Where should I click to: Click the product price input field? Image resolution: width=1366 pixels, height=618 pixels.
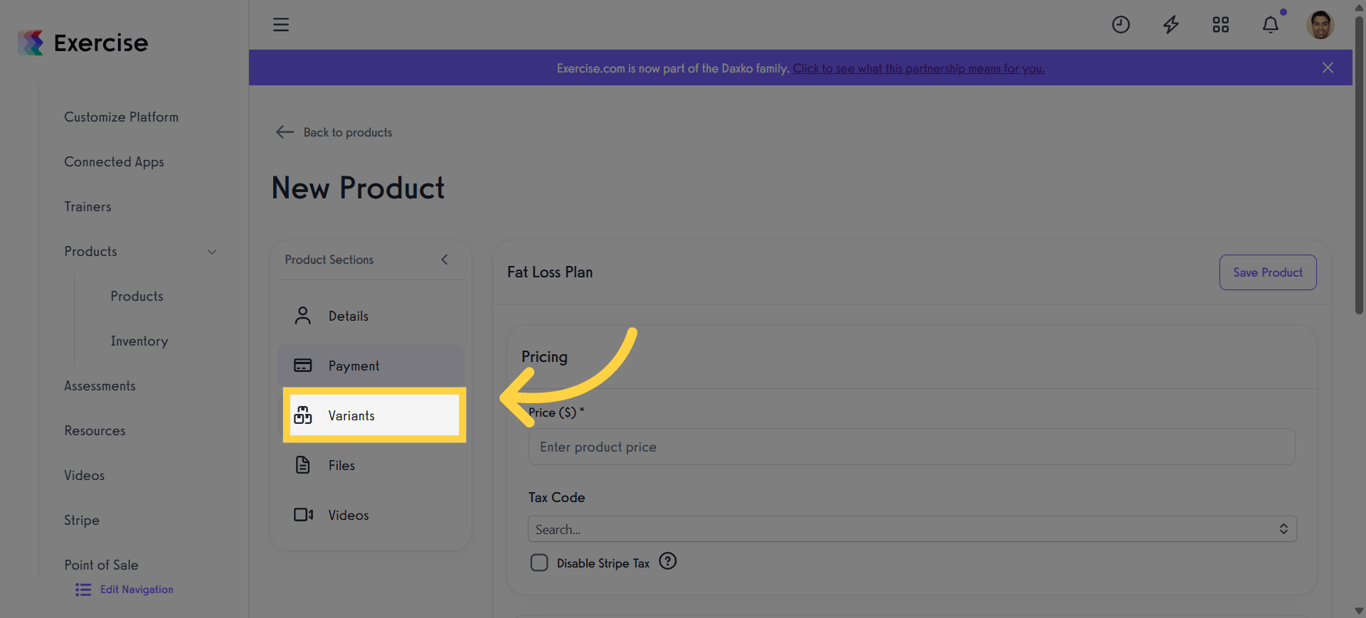[x=910, y=446]
